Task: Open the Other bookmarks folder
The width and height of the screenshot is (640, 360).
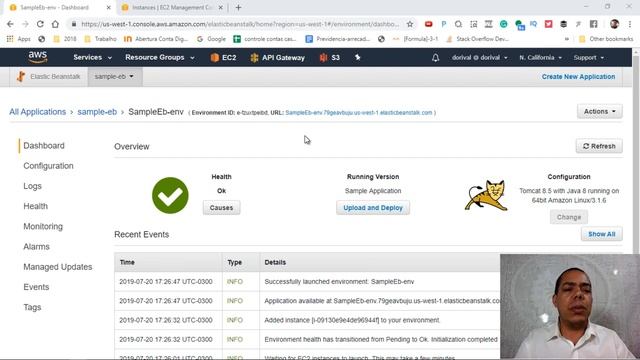Action: 606,39
